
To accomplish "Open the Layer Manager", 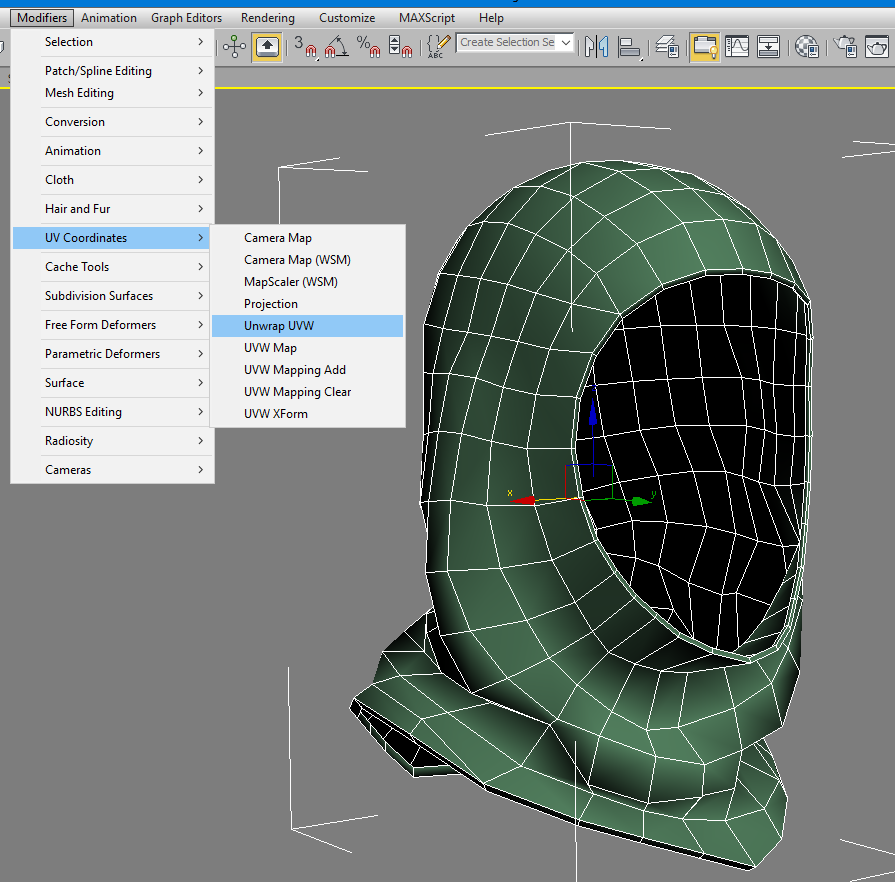I will point(667,46).
